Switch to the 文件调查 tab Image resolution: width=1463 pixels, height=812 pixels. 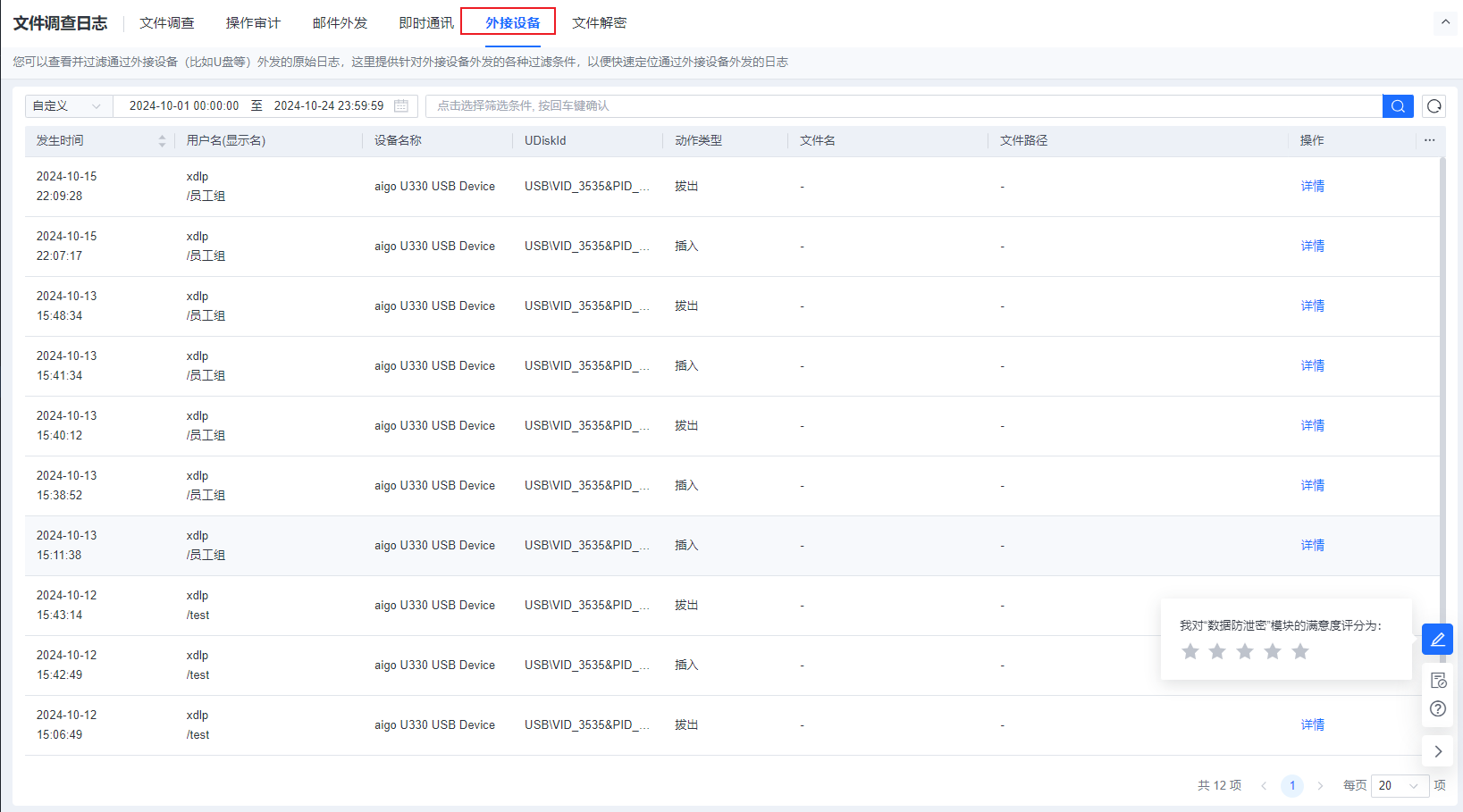[166, 23]
